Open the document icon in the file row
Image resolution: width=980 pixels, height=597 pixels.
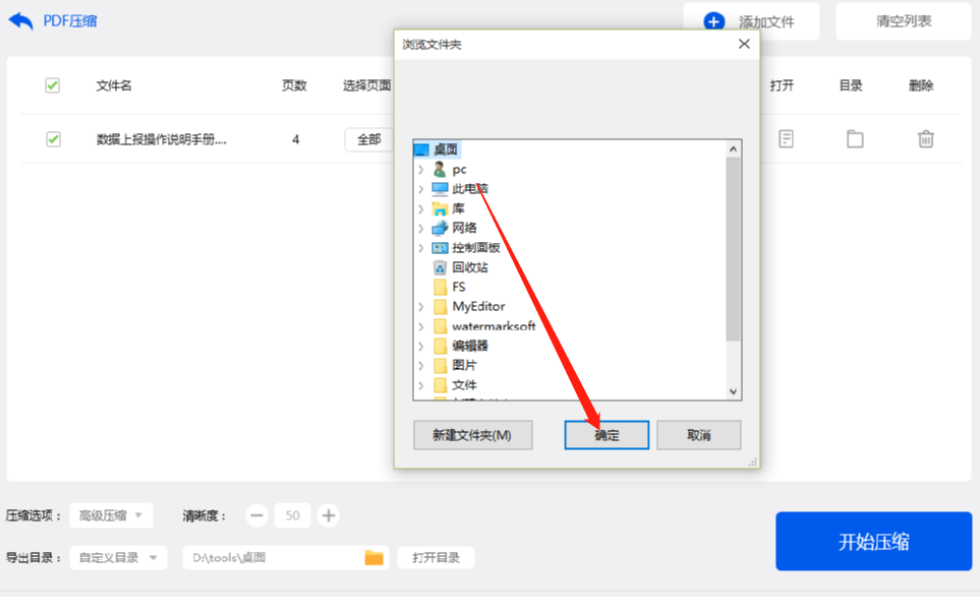[x=786, y=139]
